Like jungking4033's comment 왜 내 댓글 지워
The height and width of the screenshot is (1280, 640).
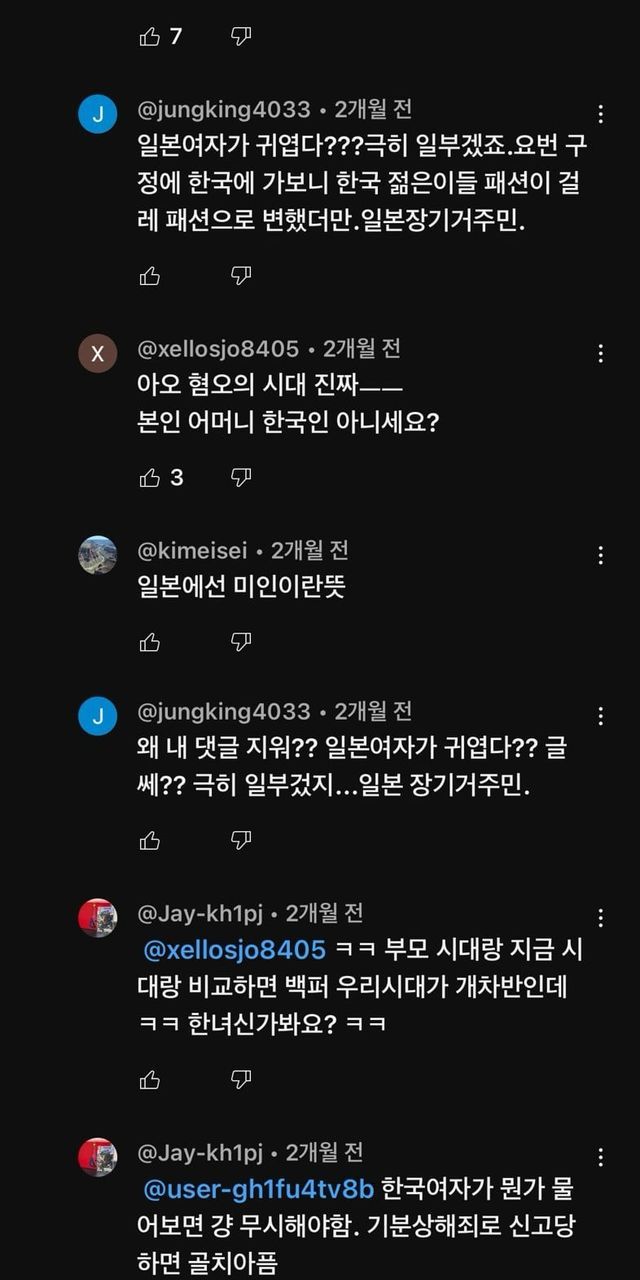[x=150, y=840]
